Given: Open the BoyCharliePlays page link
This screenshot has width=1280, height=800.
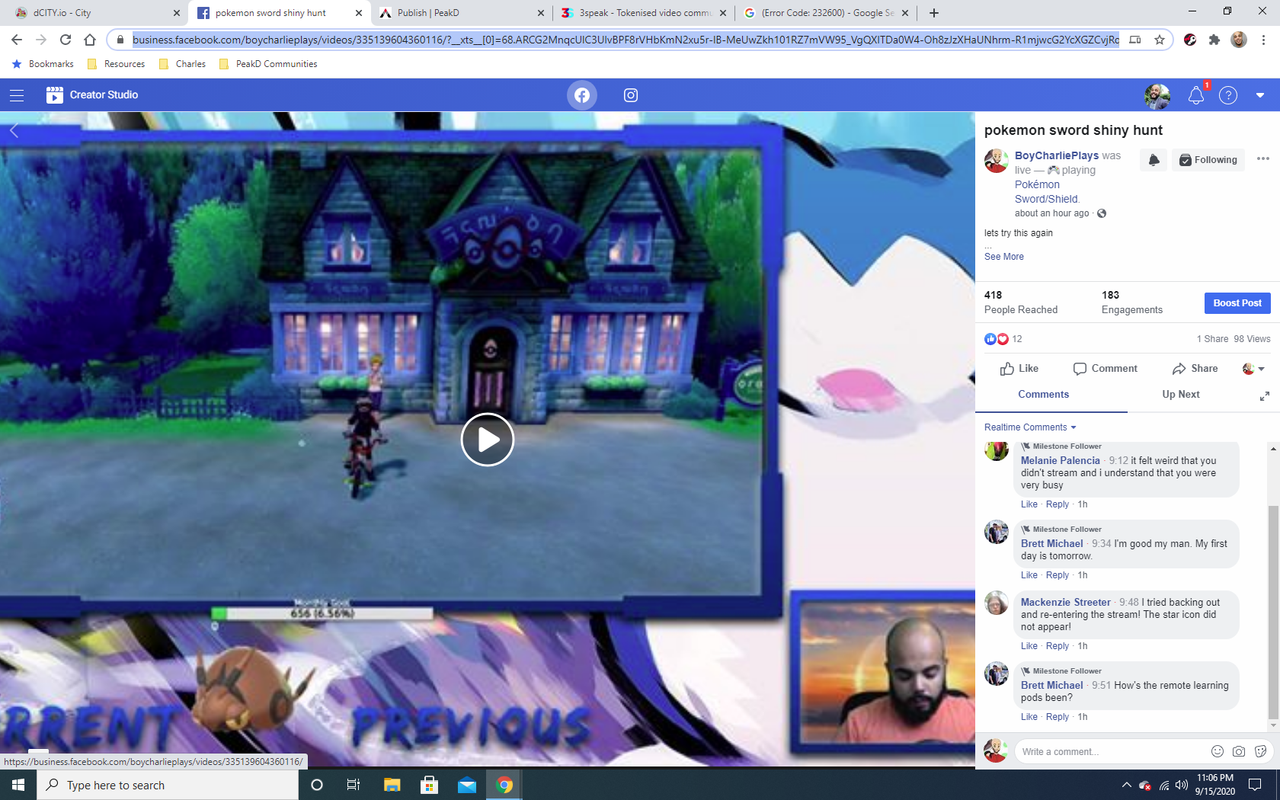Looking at the screenshot, I should 1056,156.
